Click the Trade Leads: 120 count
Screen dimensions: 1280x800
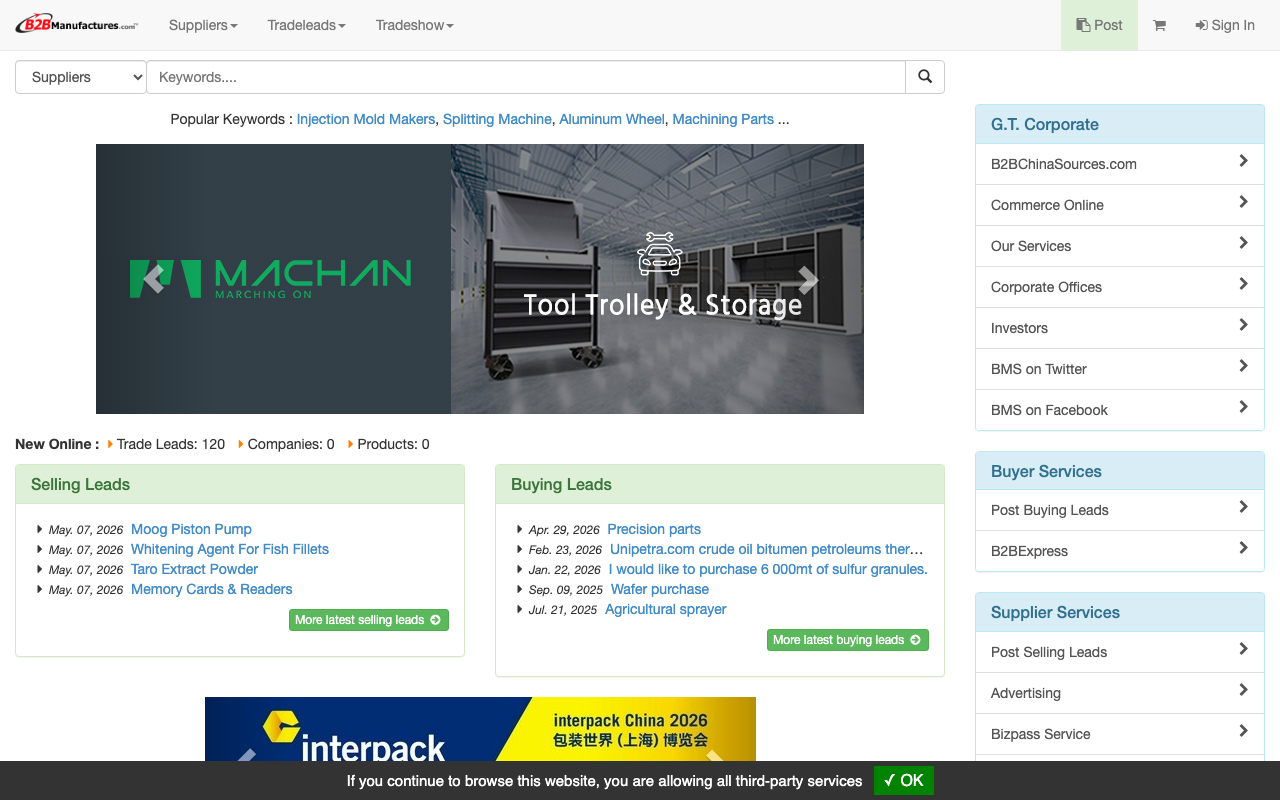pyautogui.click(x=171, y=444)
